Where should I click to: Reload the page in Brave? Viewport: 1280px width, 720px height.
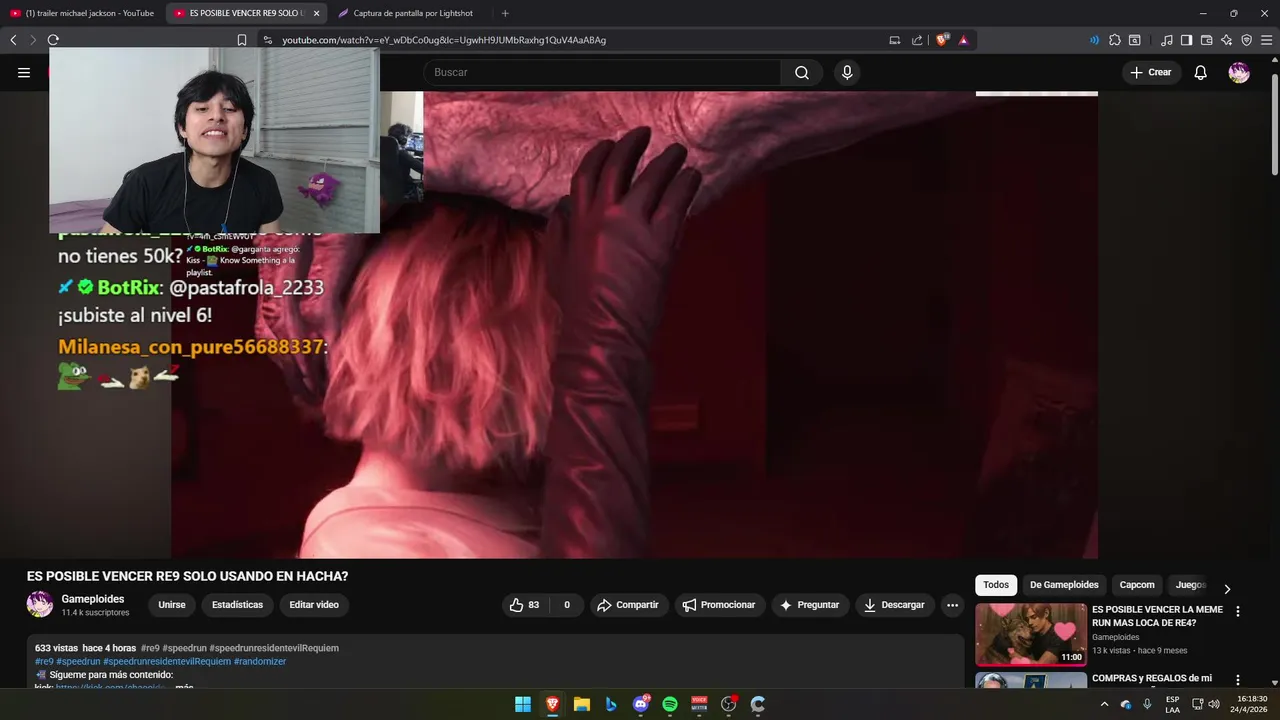click(x=53, y=40)
